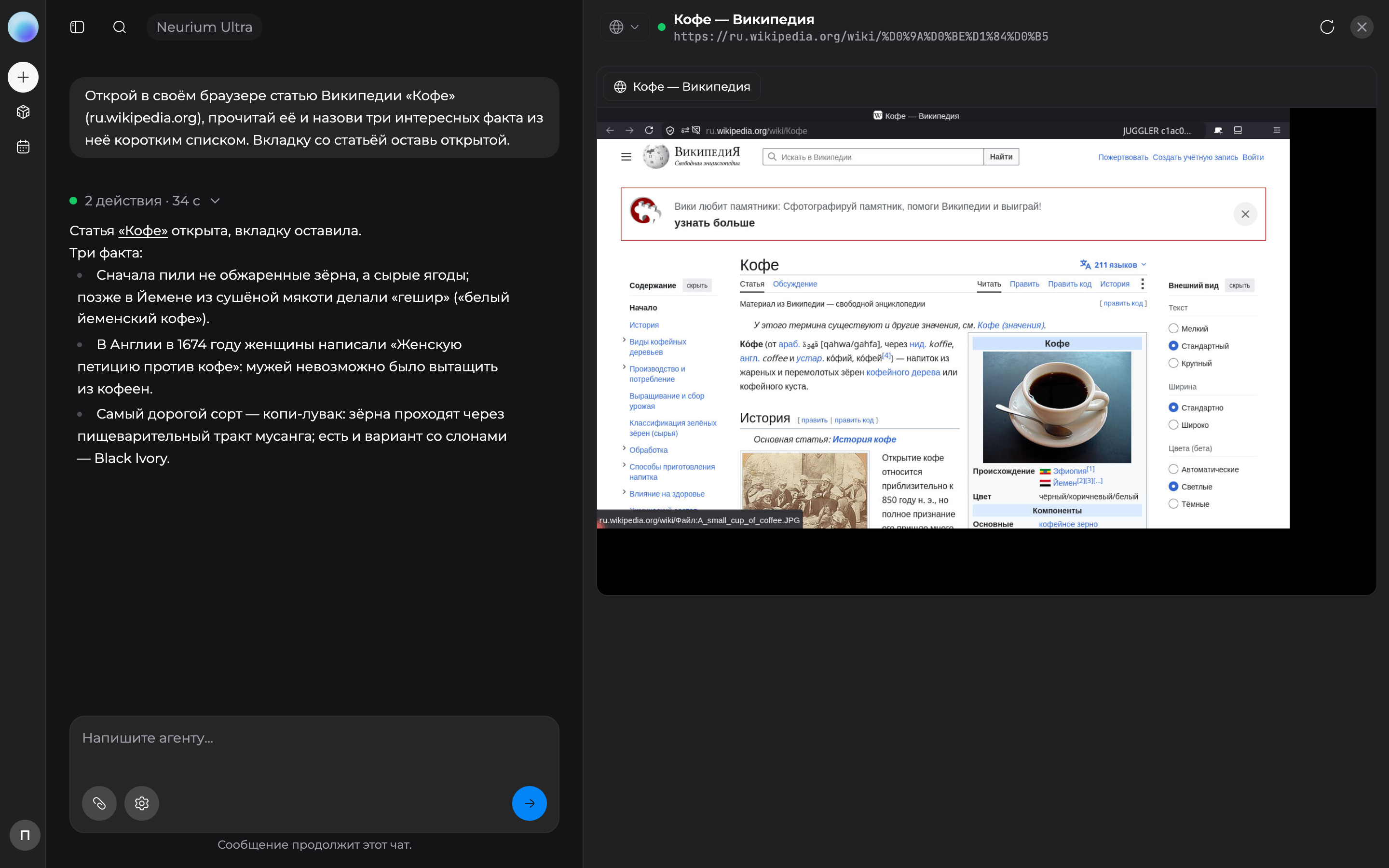Open chat search magnifier icon

[x=120, y=27]
